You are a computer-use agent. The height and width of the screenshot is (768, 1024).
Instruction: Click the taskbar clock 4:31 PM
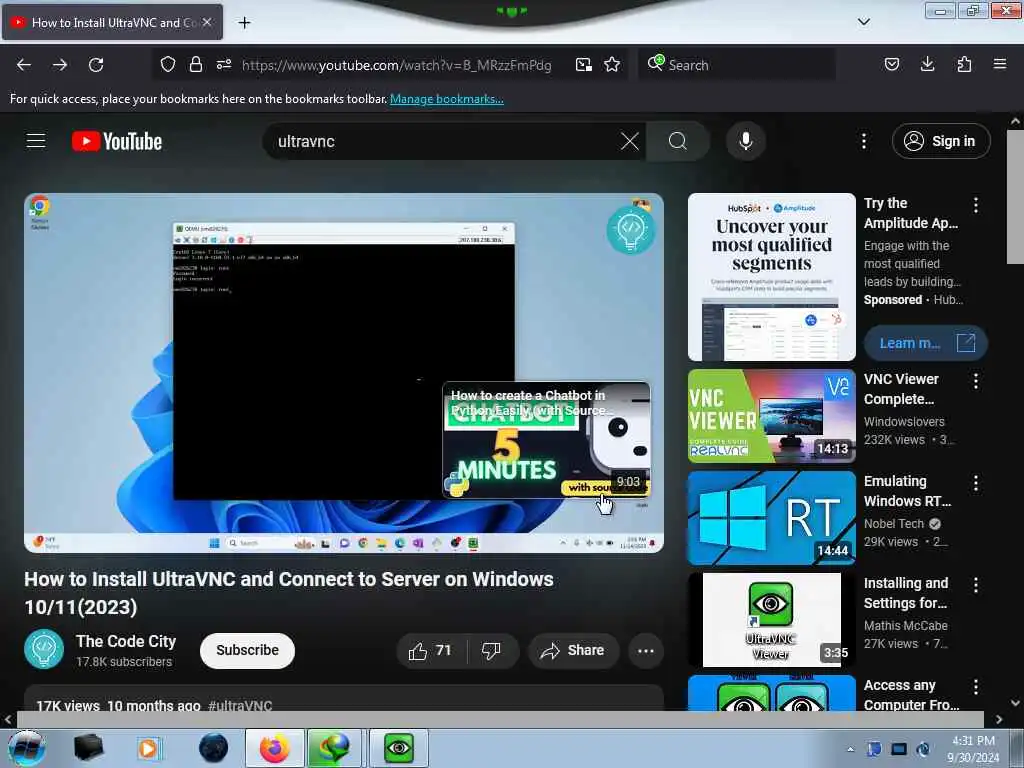point(973,749)
